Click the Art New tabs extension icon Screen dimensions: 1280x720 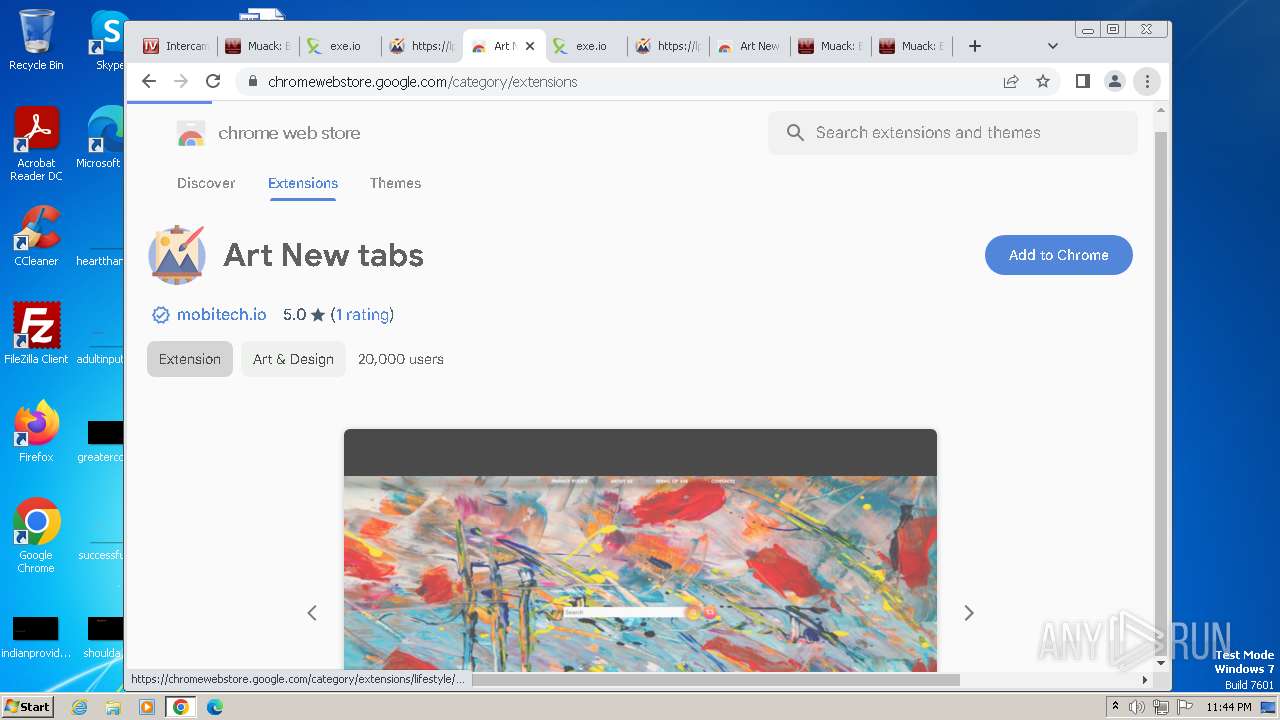click(x=177, y=255)
